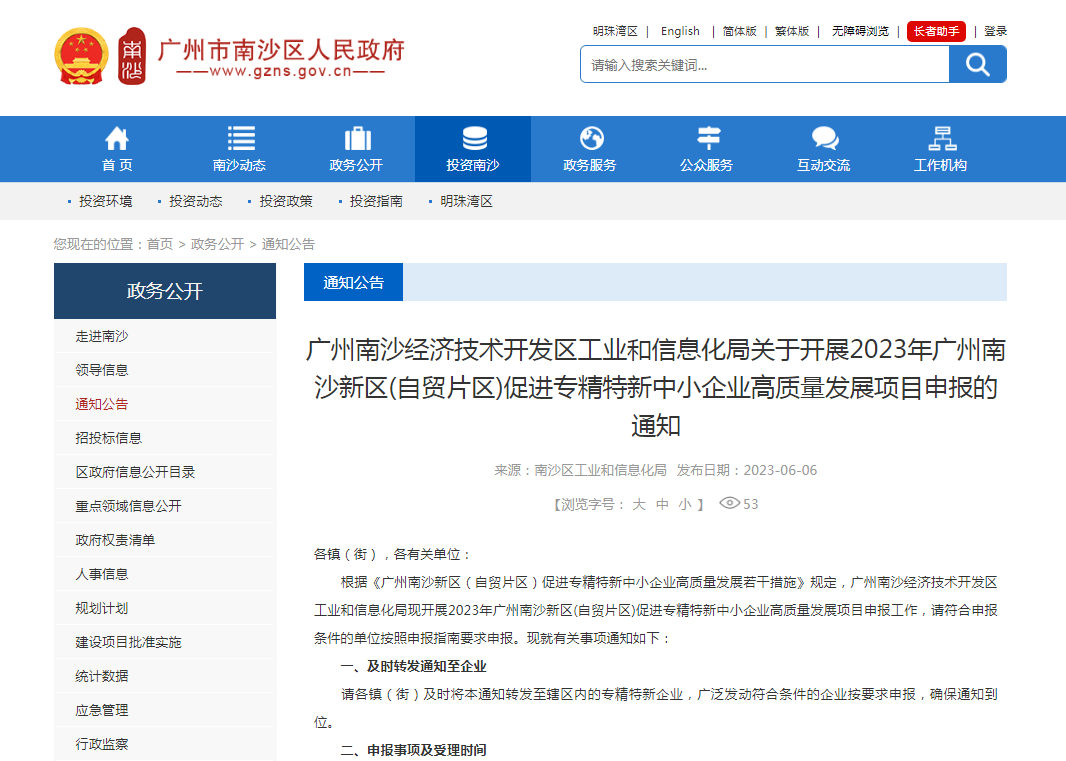Open 投资环境 in the sub-navigation
The height and width of the screenshot is (761, 1066).
click(x=105, y=201)
